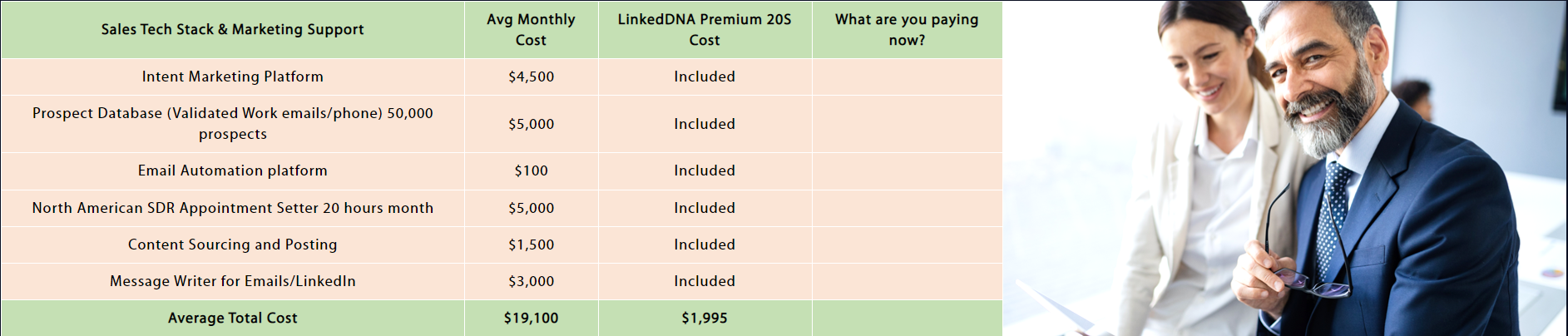
Task: Click the Average Total Cost label
Action: [x=232, y=318]
